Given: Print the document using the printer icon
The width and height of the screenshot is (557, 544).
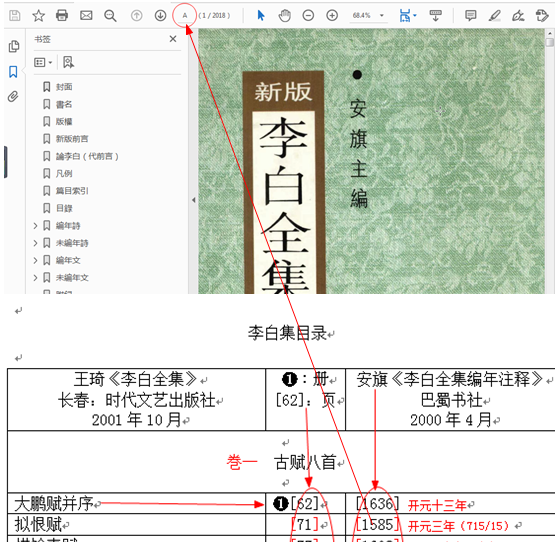Looking at the screenshot, I should [62, 16].
